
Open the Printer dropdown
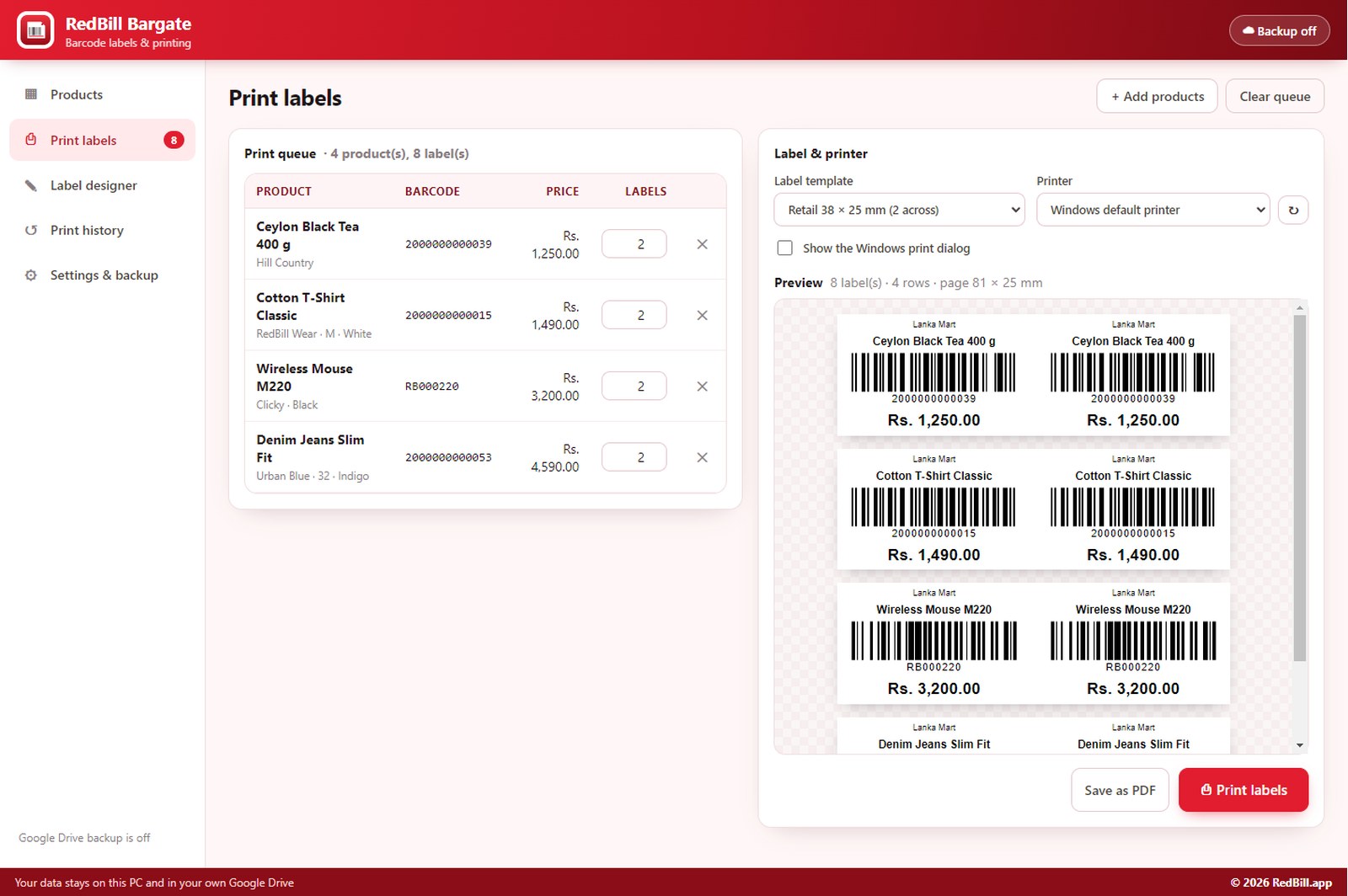(x=1153, y=210)
